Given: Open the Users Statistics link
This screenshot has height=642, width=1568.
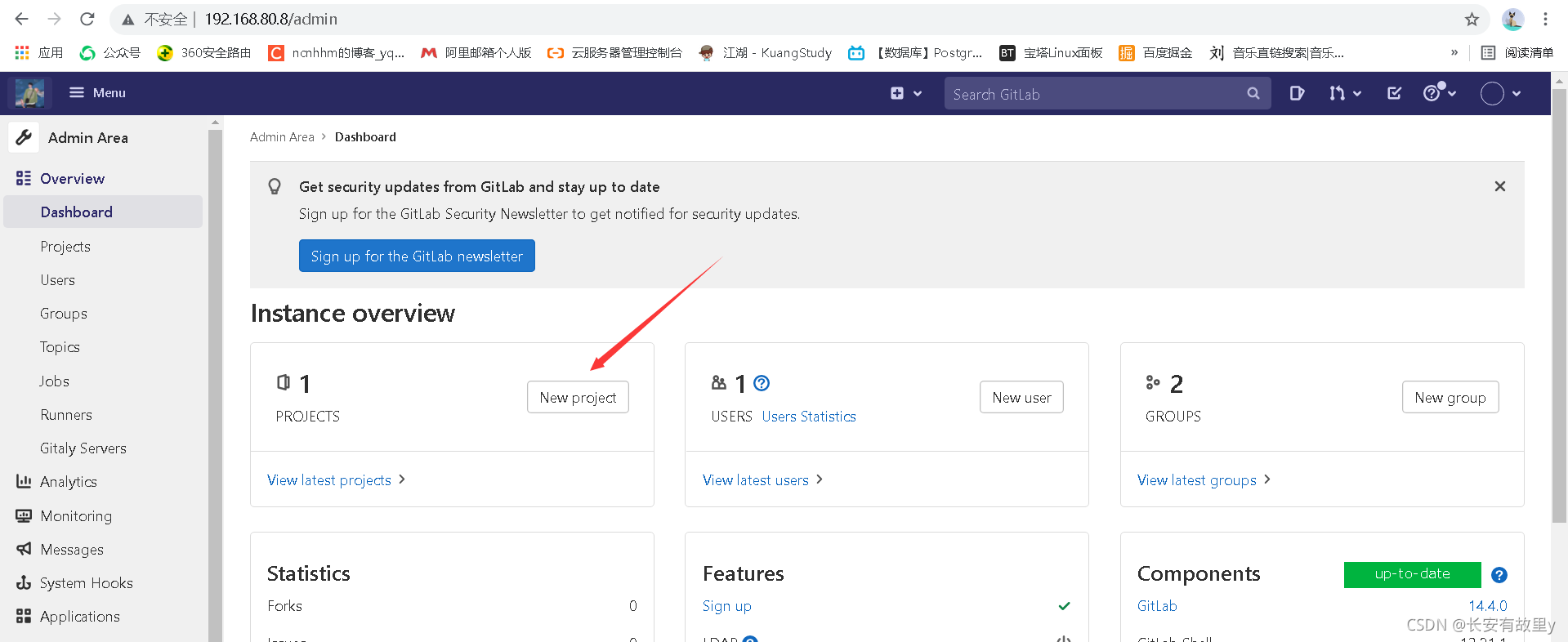Looking at the screenshot, I should coord(809,416).
